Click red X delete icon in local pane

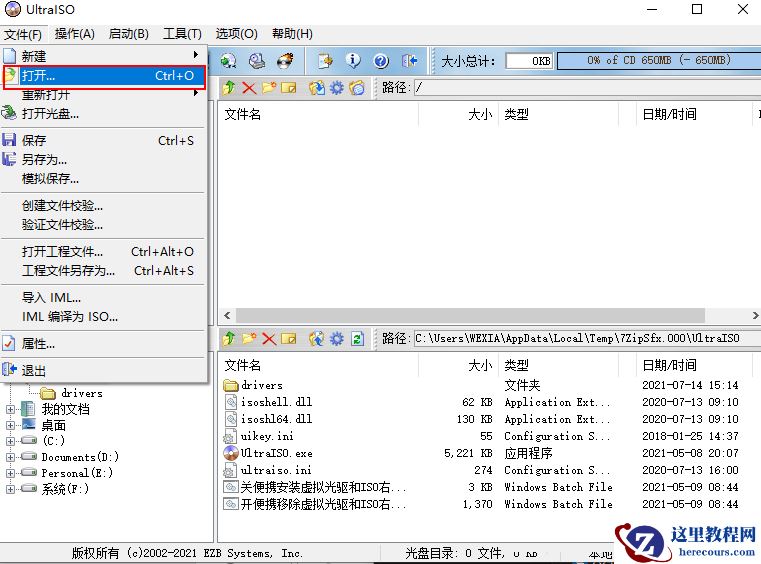point(268,338)
